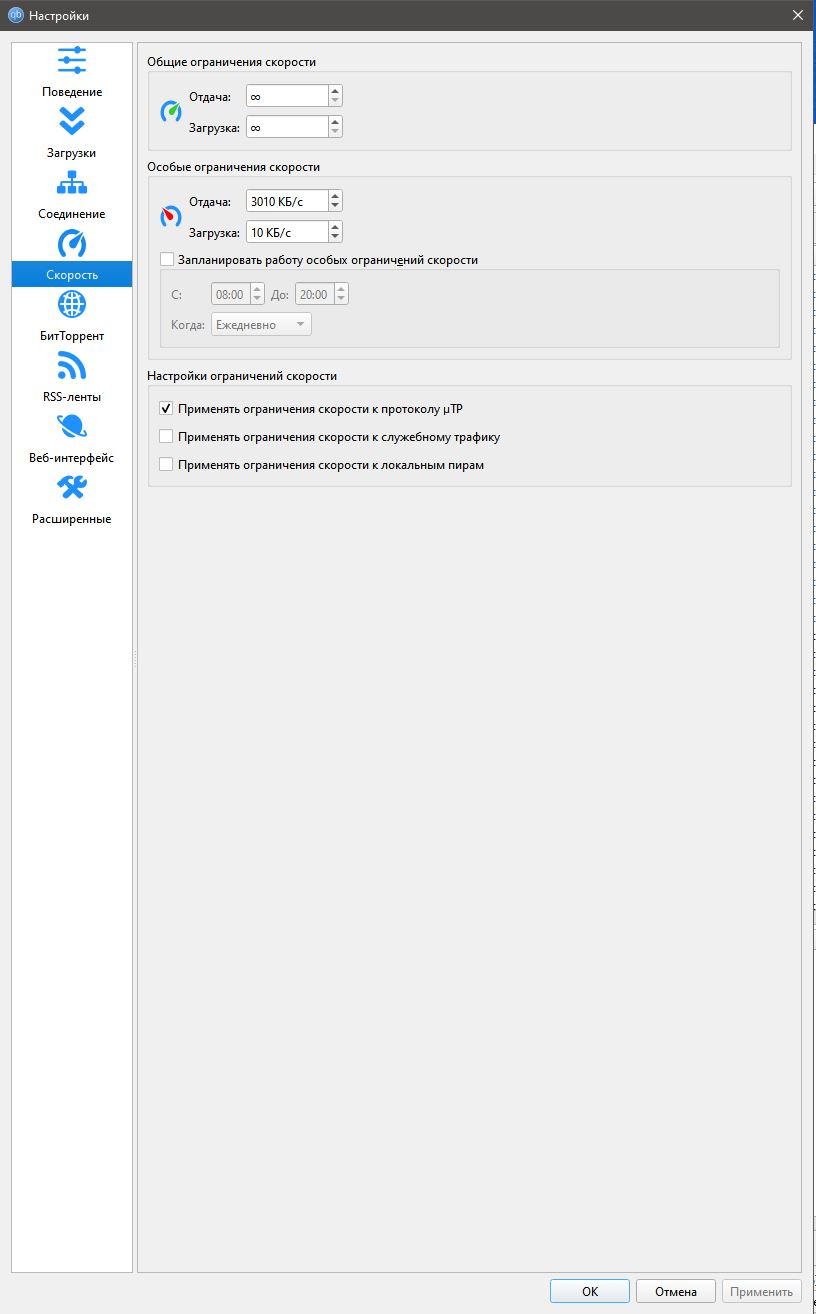Click the global Загрузка limit field
This screenshot has width=816, height=1314.
point(286,127)
